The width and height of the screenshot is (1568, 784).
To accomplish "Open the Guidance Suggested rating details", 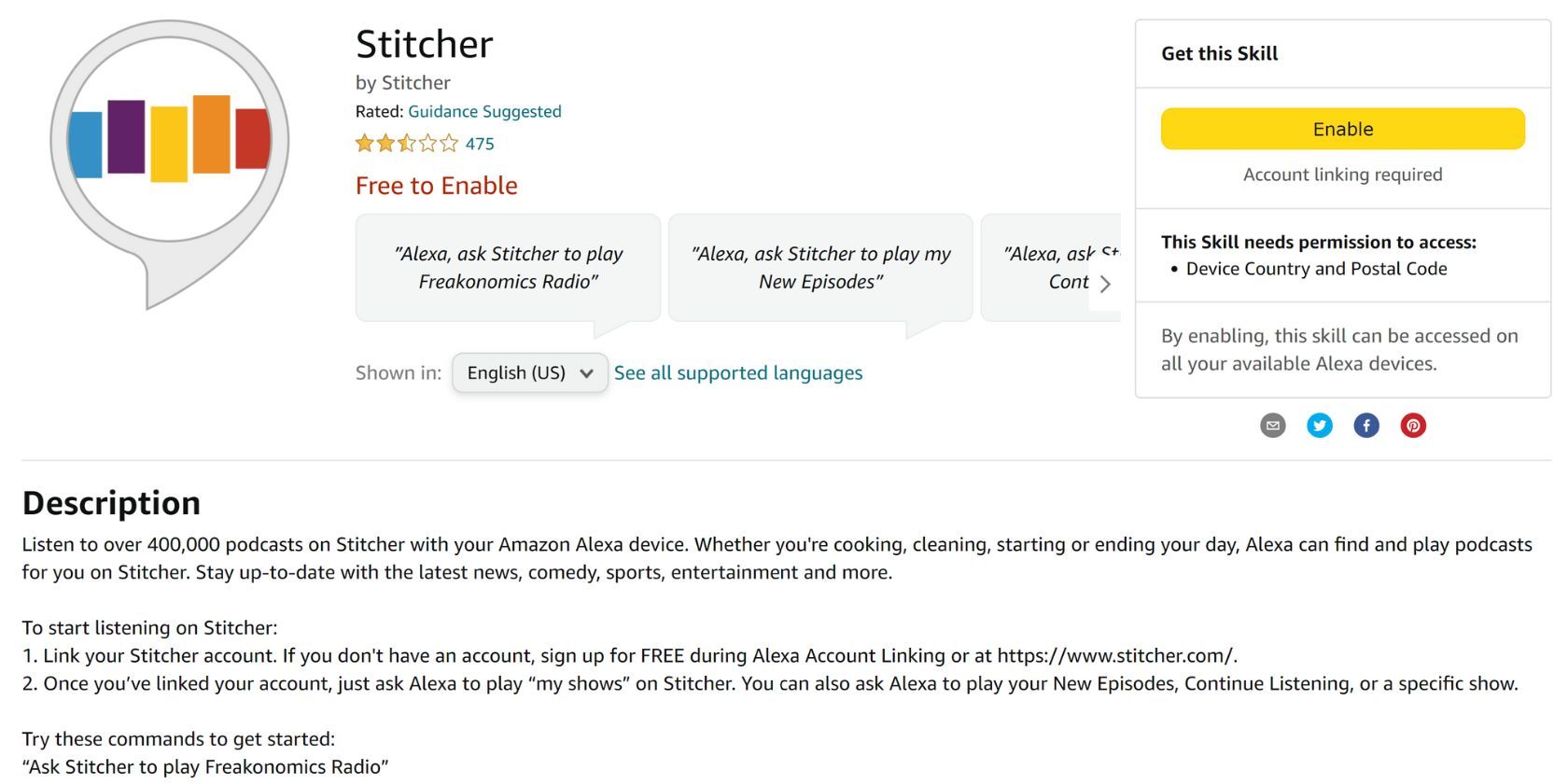I will [484, 111].
